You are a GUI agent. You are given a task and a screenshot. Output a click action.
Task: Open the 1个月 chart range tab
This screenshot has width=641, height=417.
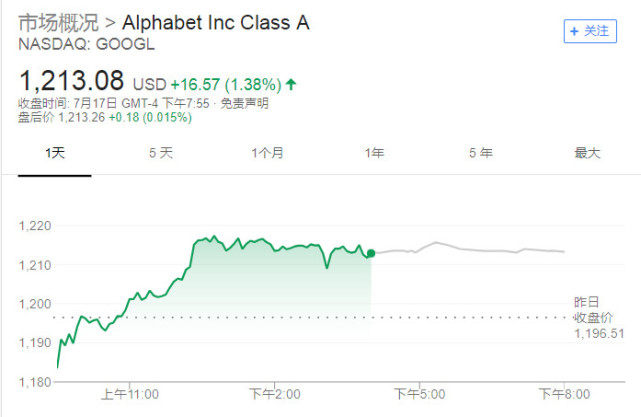[267, 153]
